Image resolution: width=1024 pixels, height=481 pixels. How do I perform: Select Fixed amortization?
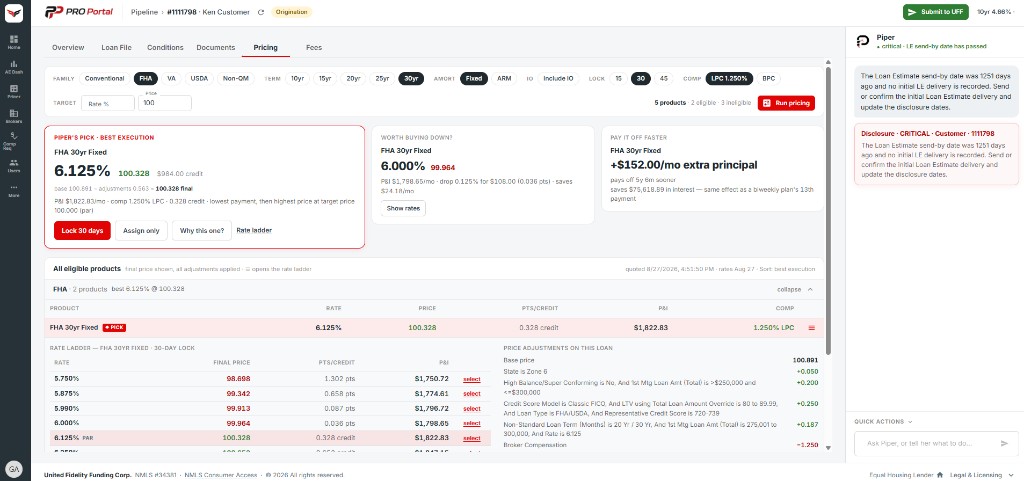click(x=473, y=78)
